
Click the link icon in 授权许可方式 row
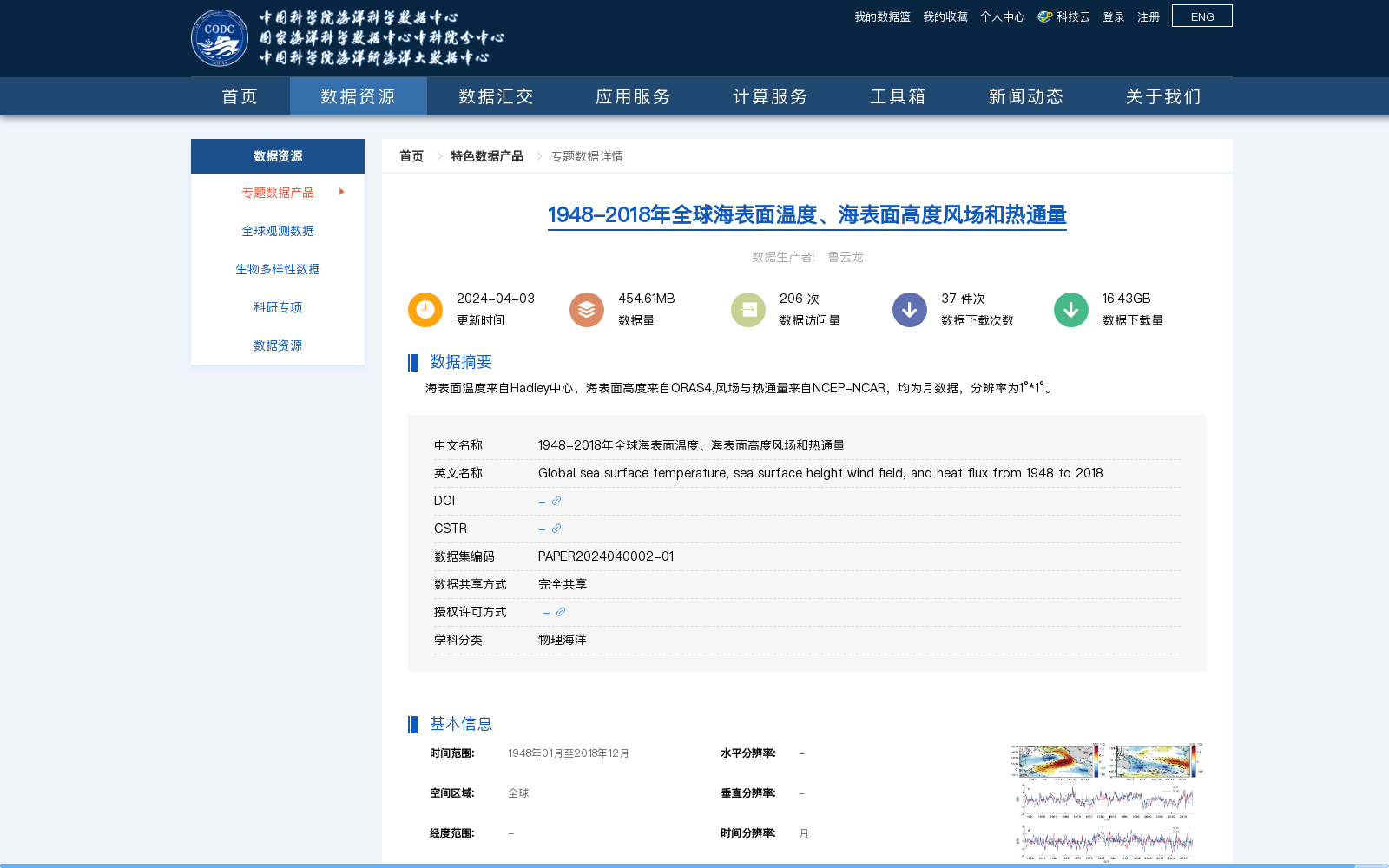click(x=561, y=612)
